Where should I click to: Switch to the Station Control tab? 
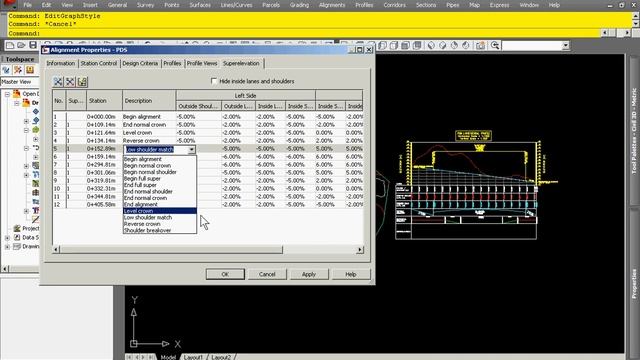coord(99,63)
